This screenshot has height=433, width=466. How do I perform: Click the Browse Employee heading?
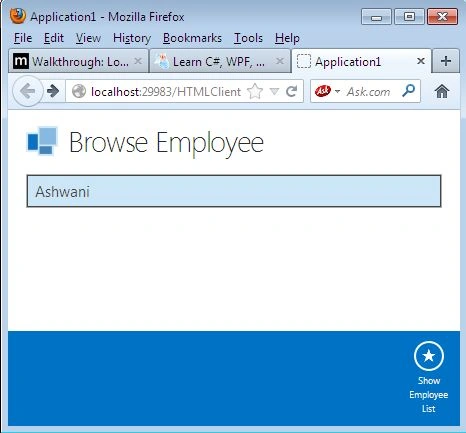click(x=166, y=143)
